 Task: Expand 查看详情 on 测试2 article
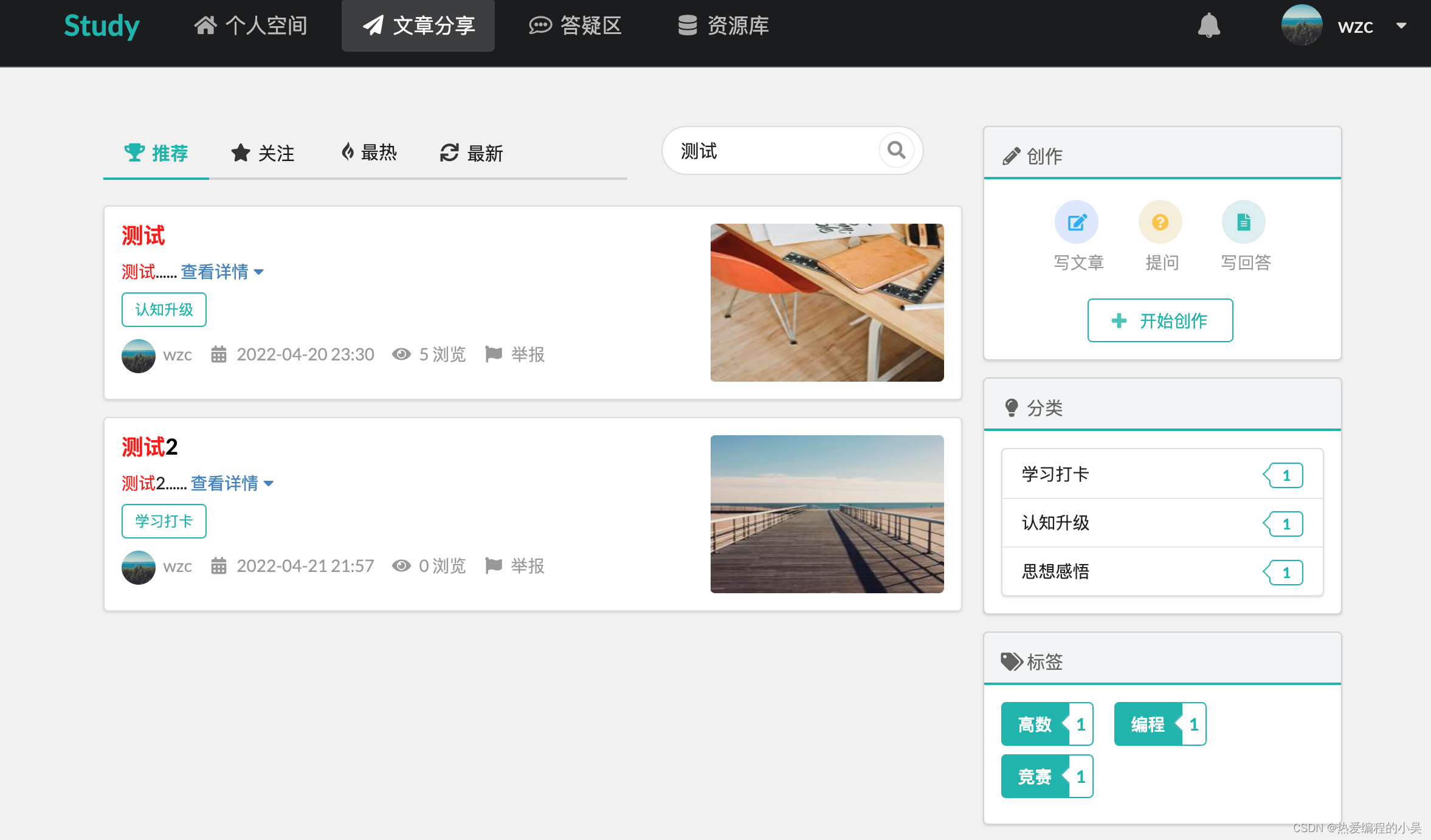(232, 483)
